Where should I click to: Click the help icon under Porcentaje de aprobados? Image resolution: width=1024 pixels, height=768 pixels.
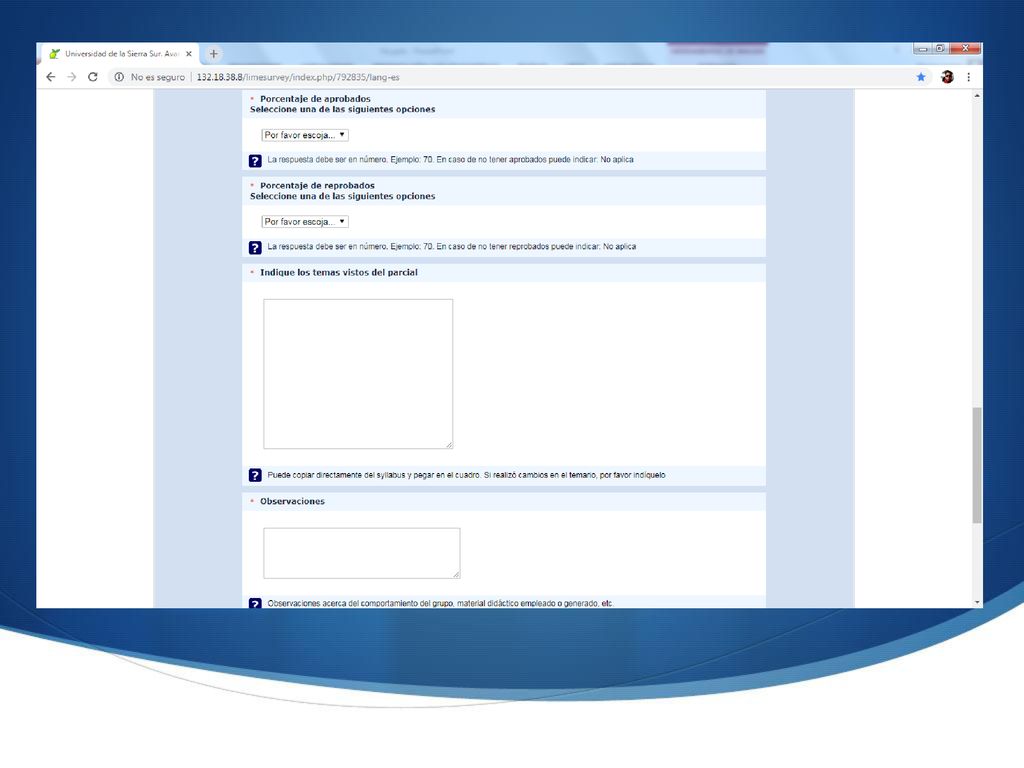pos(255,161)
